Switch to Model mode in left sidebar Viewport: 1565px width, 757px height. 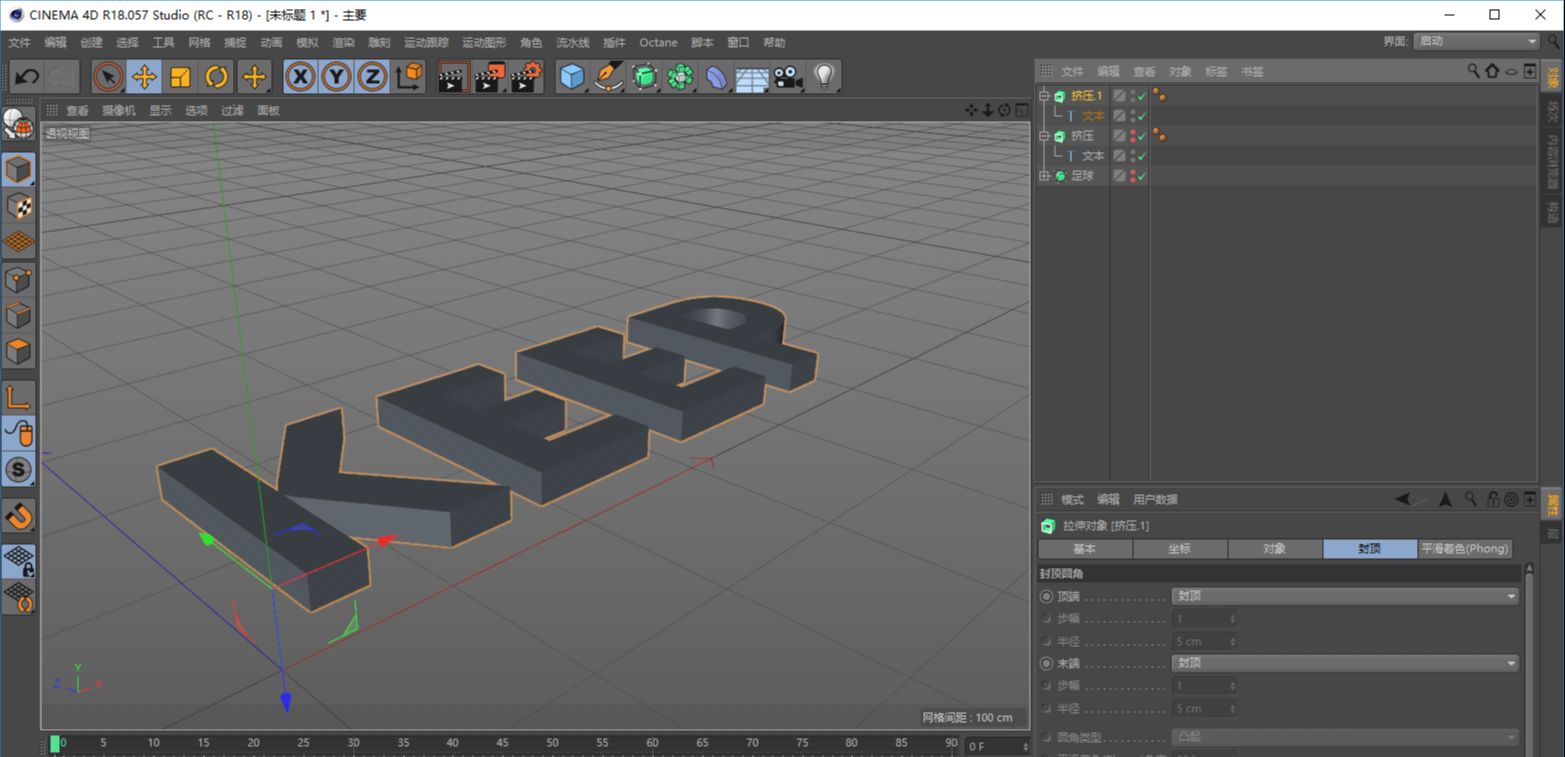18,170
